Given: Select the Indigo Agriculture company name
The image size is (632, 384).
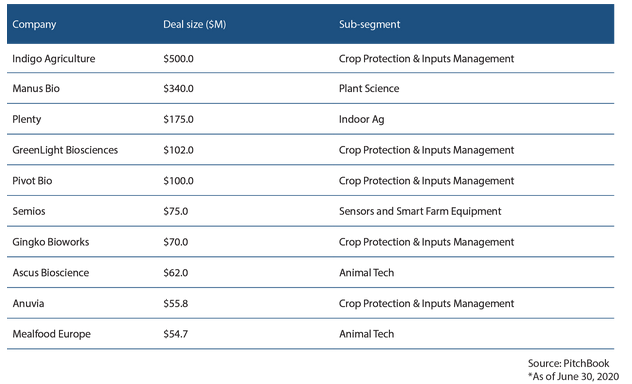Looking at the screenshot, I should (x=54, y=59).
